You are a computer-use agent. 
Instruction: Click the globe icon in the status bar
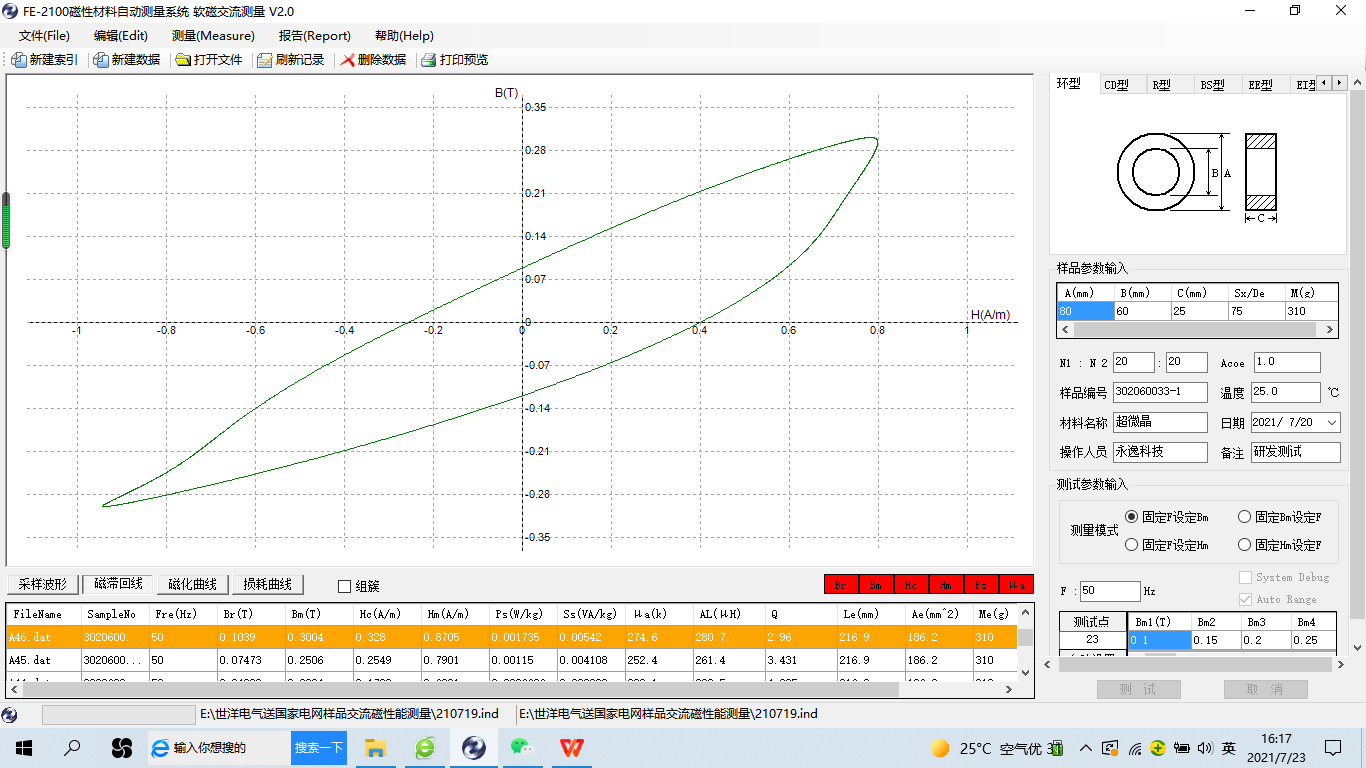10,714
